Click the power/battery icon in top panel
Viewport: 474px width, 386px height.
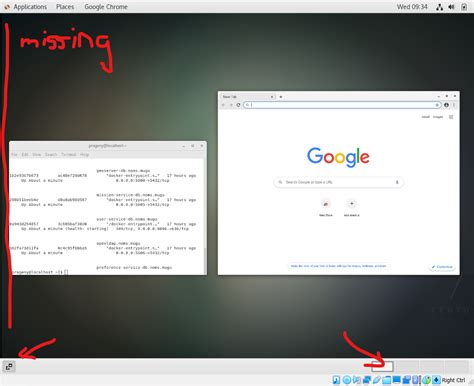pyautogui.click(x=464, y=7)
